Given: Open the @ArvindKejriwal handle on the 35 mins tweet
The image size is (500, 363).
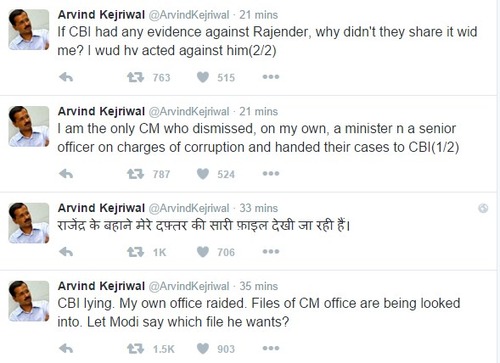Looking at the screenshot, I should [x=189, y=286].
